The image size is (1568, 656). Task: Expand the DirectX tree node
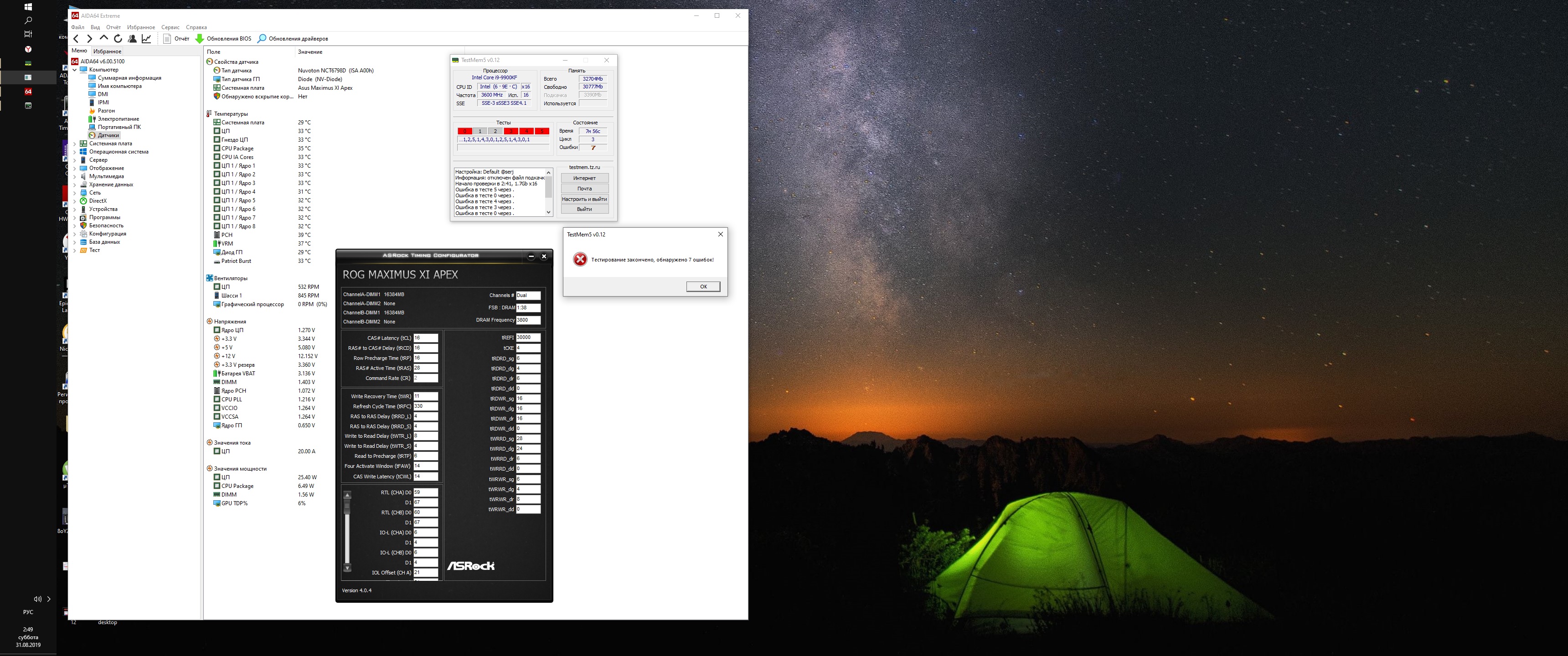[75, 201]
